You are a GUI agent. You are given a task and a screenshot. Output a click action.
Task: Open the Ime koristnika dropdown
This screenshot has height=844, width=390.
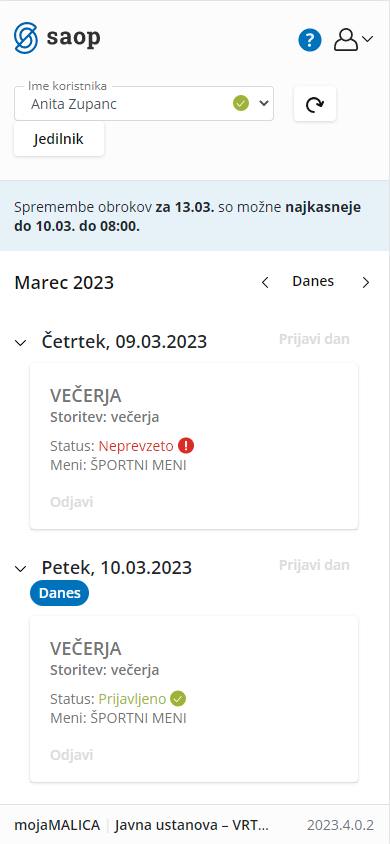click(x=144, y=103)
